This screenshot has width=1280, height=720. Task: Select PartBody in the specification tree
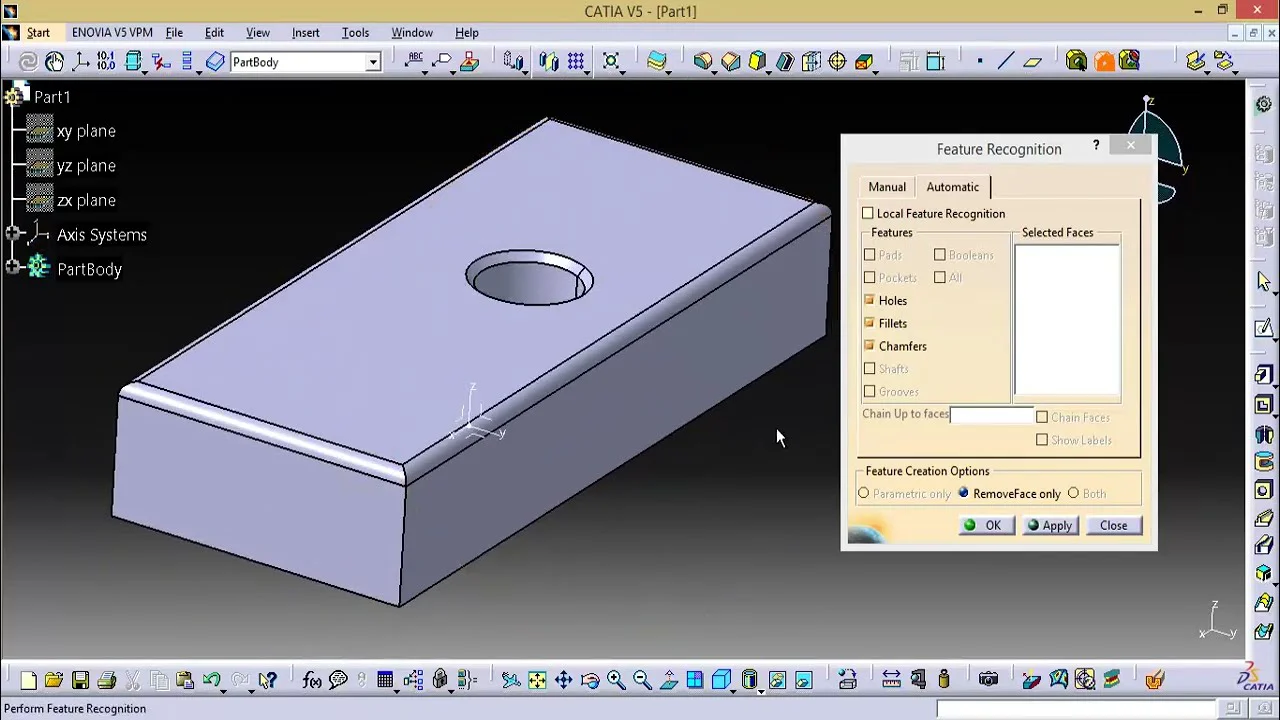tap(89, 269)
